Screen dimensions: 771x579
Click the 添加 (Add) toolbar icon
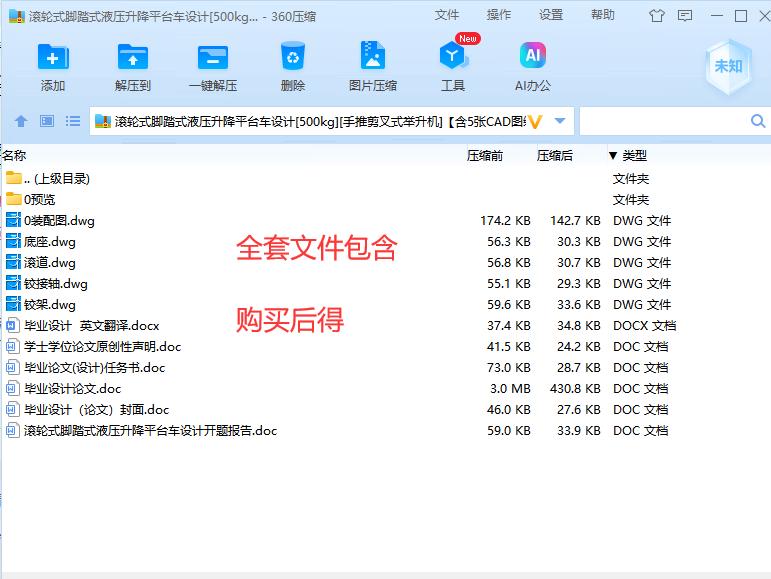tap(53, 58)
